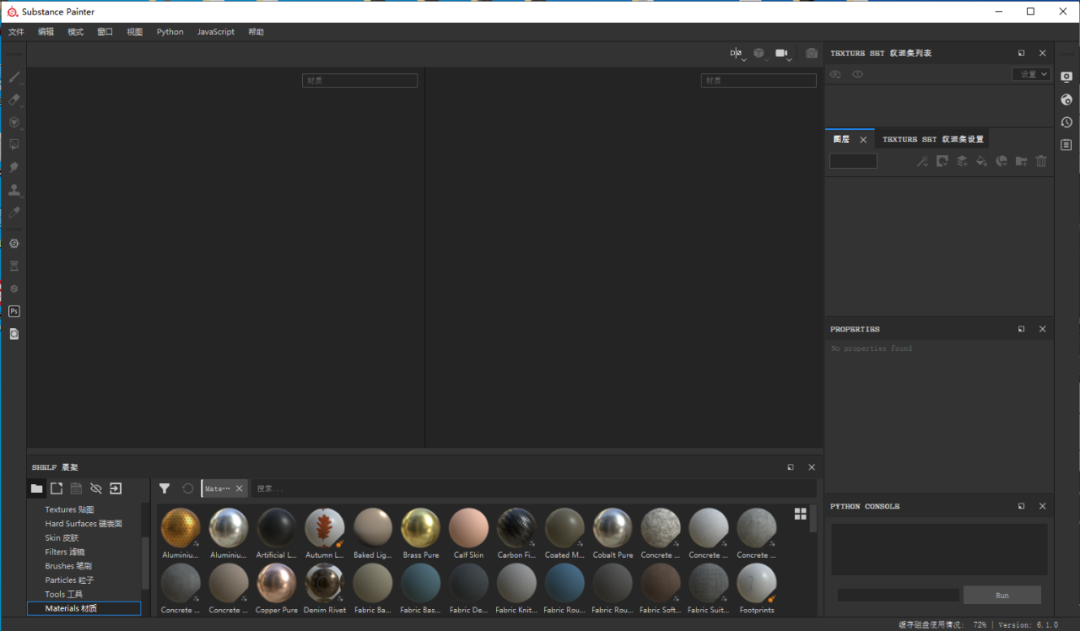Open the symmetry settings dropdown
This screenshot has width=1080, height=631.
[737, 54]
